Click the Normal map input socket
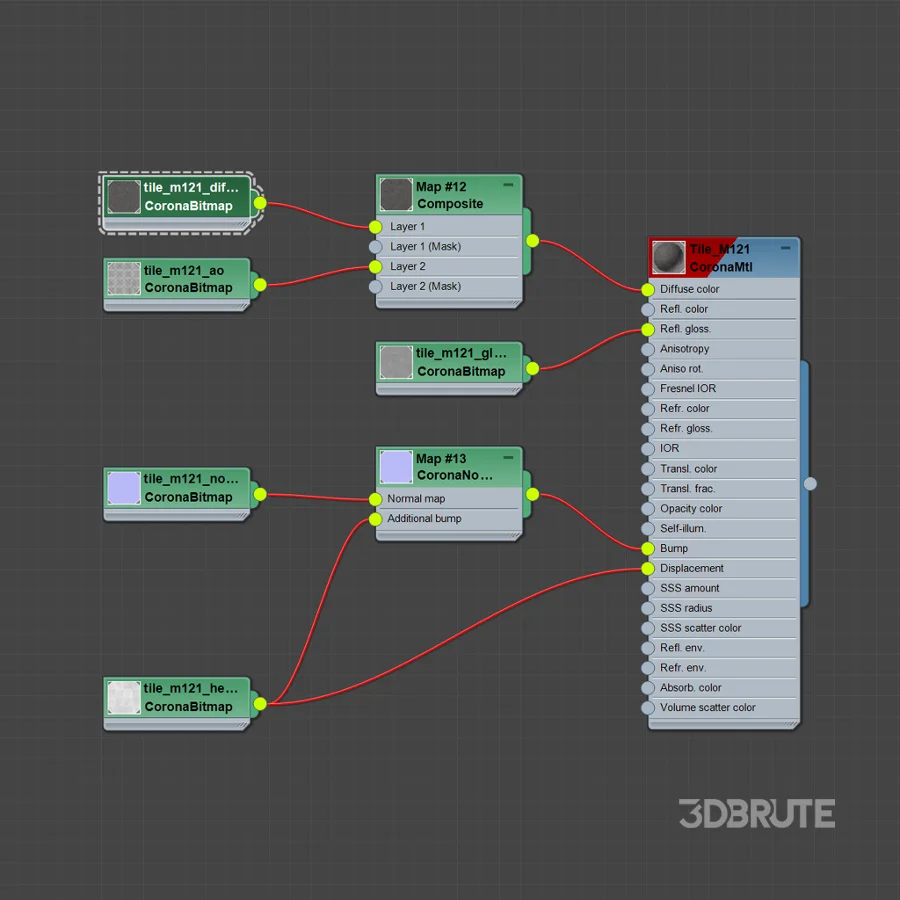900x900 pixels. pos(375,499)
